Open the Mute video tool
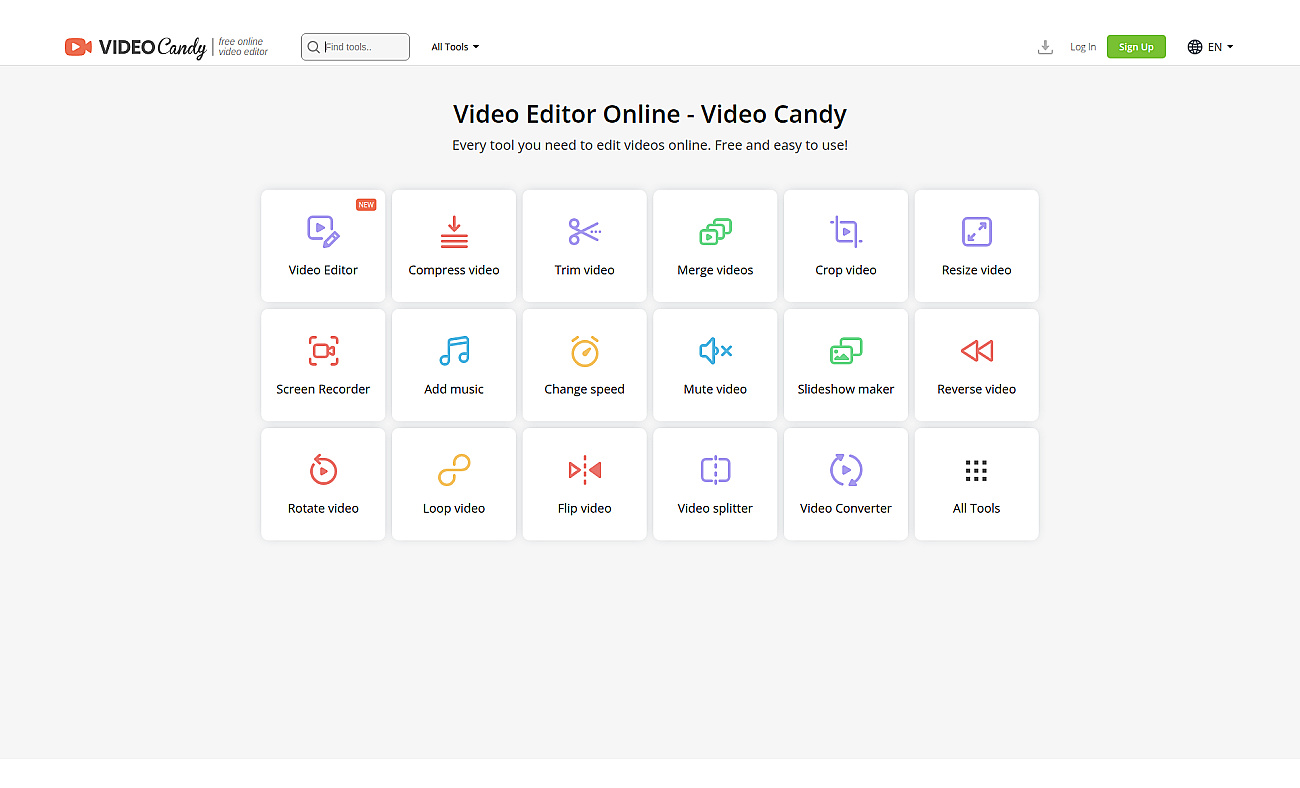 (x=715, y=365)
